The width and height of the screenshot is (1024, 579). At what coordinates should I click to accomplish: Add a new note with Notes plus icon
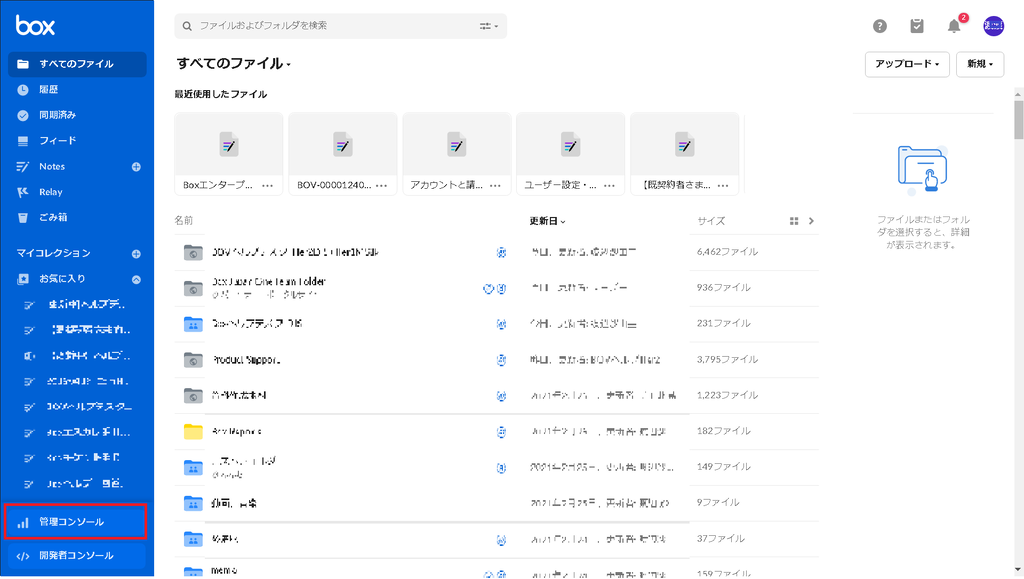tap(136, 166)
